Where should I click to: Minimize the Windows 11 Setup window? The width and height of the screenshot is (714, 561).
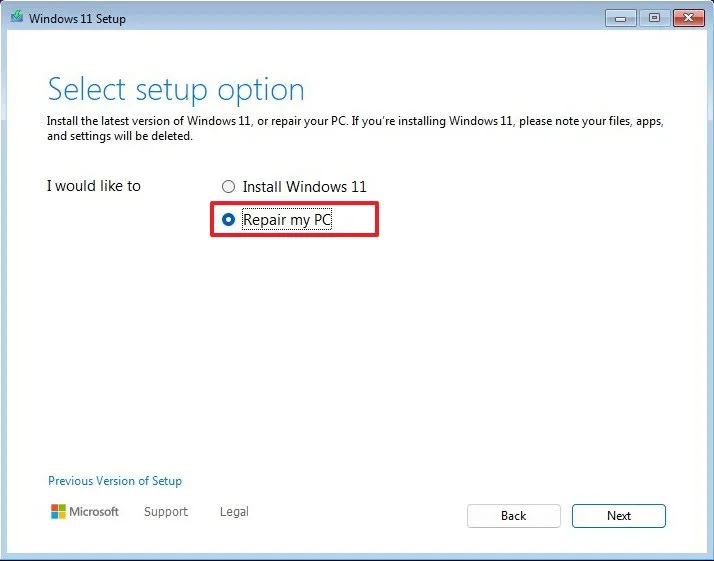620,18
